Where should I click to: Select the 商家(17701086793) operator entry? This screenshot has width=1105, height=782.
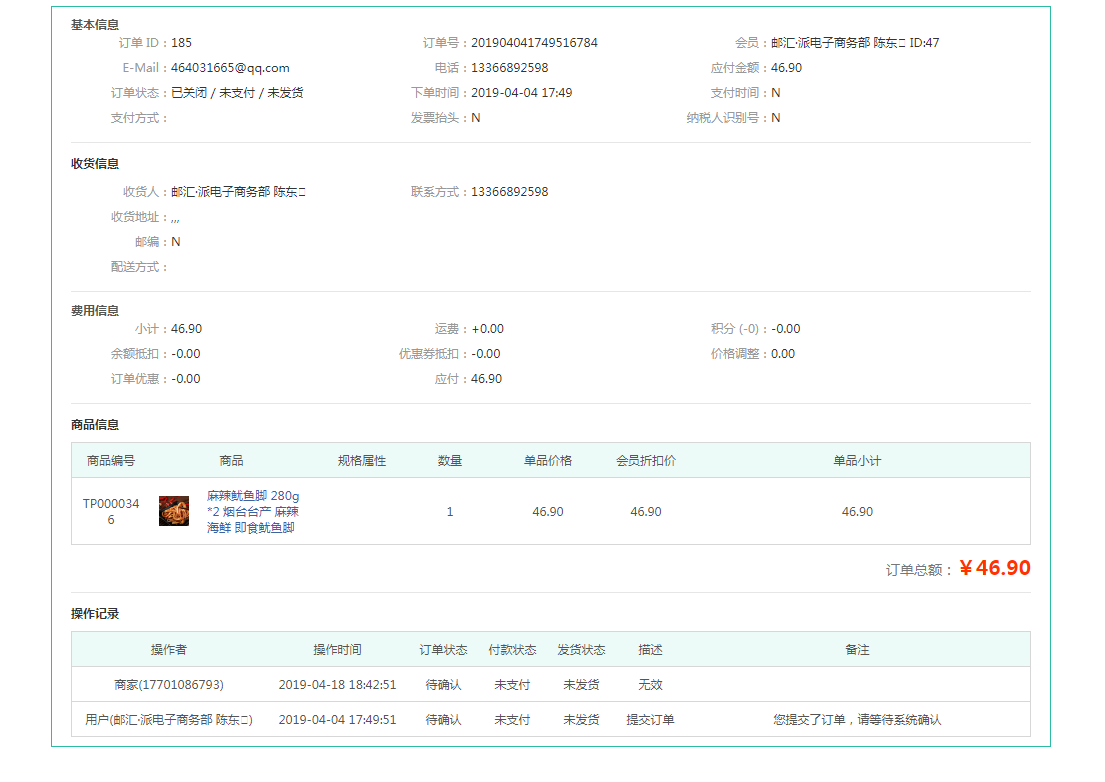click(169, 685)
